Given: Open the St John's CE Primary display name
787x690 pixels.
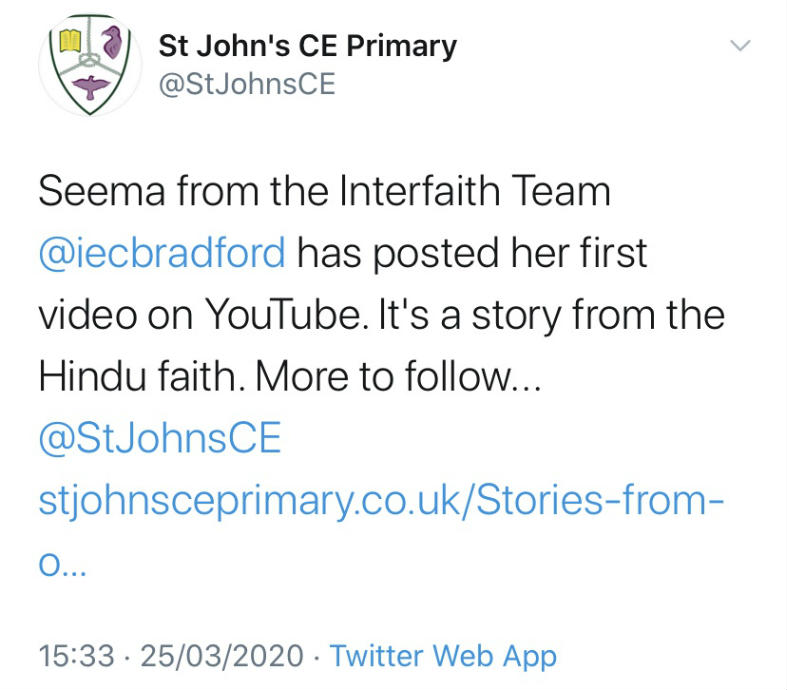Looking at the screenshot, I should (x=308, y=46).
